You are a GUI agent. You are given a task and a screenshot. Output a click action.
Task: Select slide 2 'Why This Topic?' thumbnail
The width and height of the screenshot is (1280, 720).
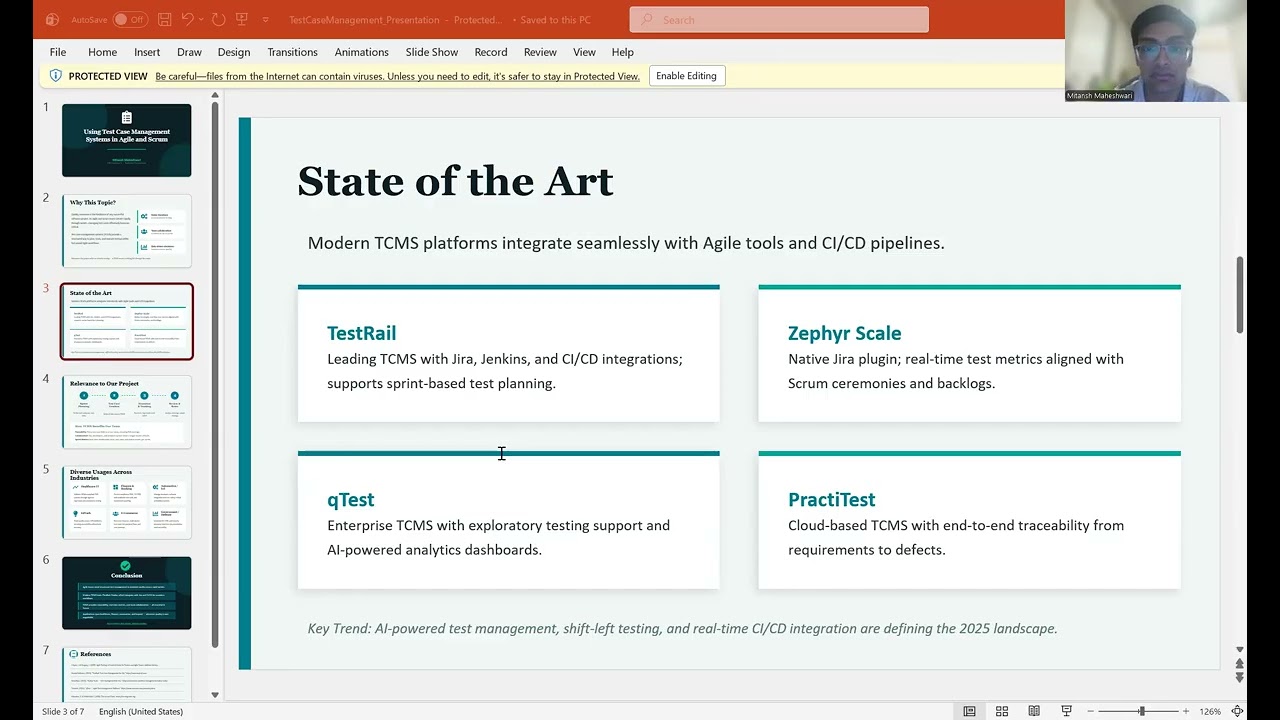(x=126, y=231)
